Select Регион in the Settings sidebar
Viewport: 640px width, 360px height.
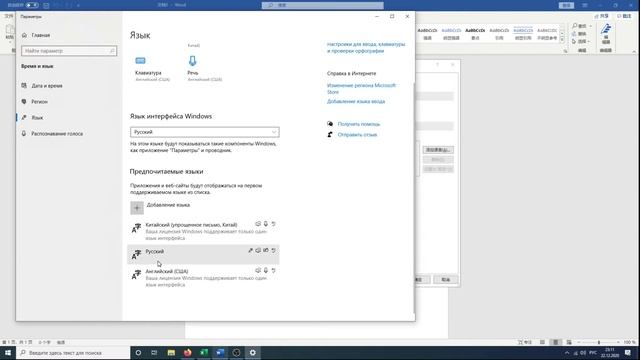pos(35,102)
